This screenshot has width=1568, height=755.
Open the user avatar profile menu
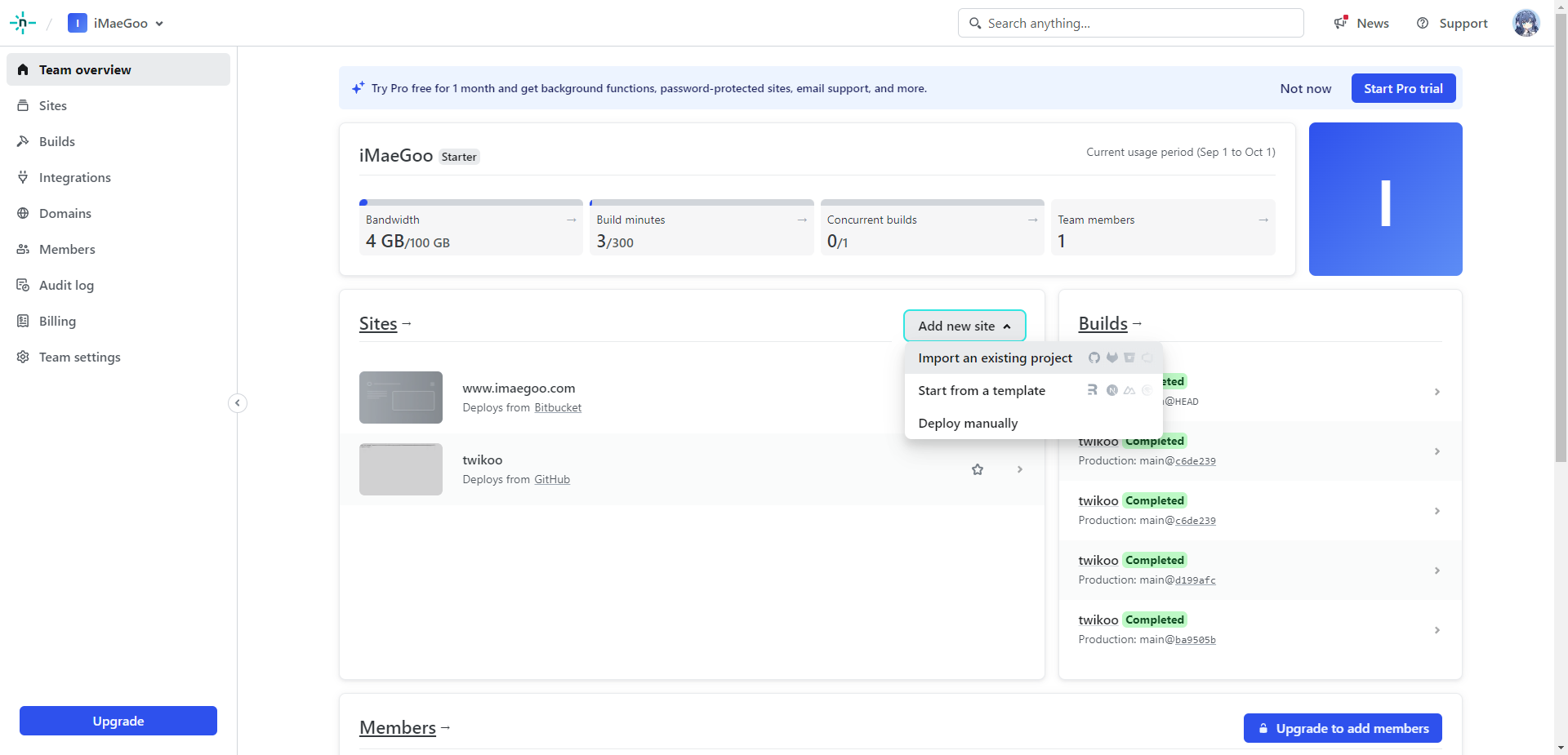click(1526, 23)
